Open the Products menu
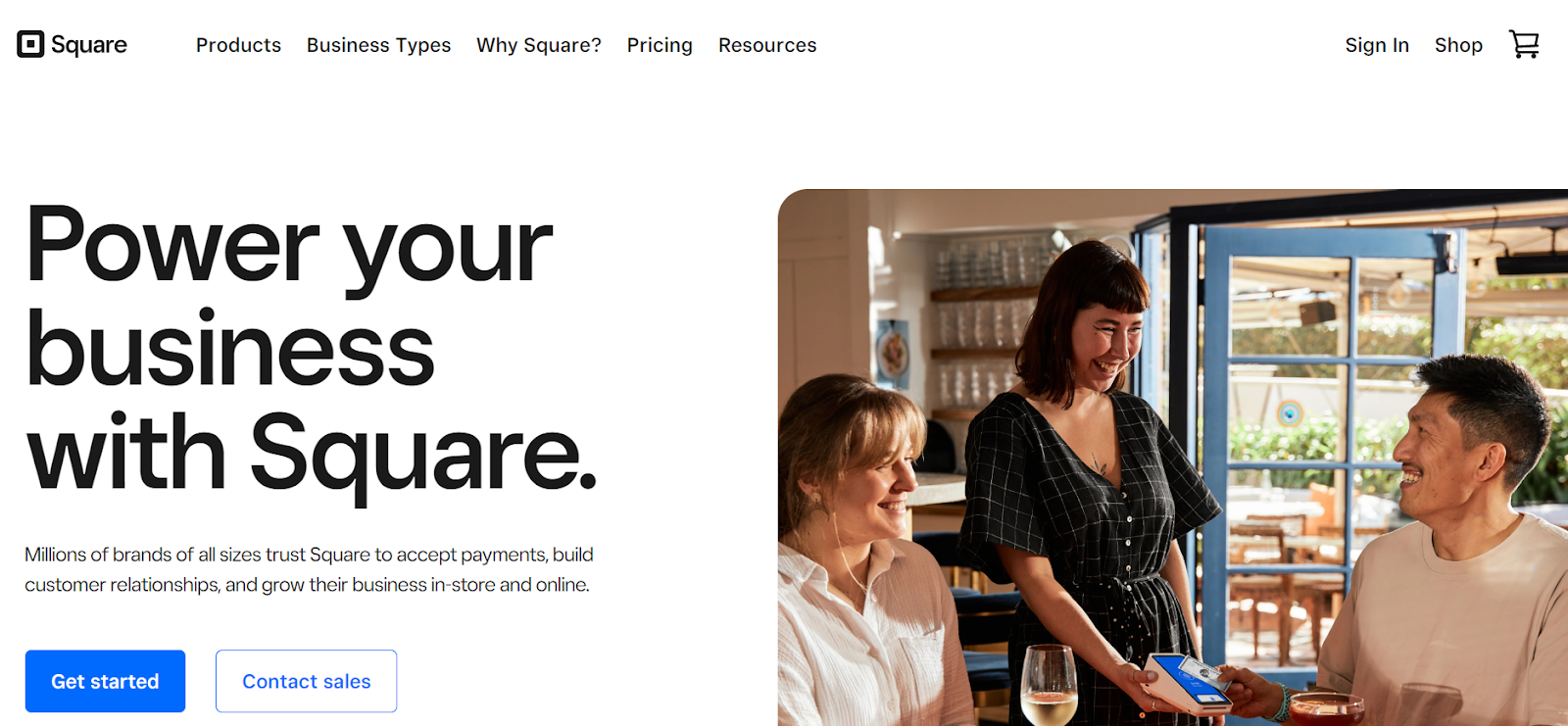Image resolution: width=1568 pixels, height=726 pixels. (x=238, y=45)
